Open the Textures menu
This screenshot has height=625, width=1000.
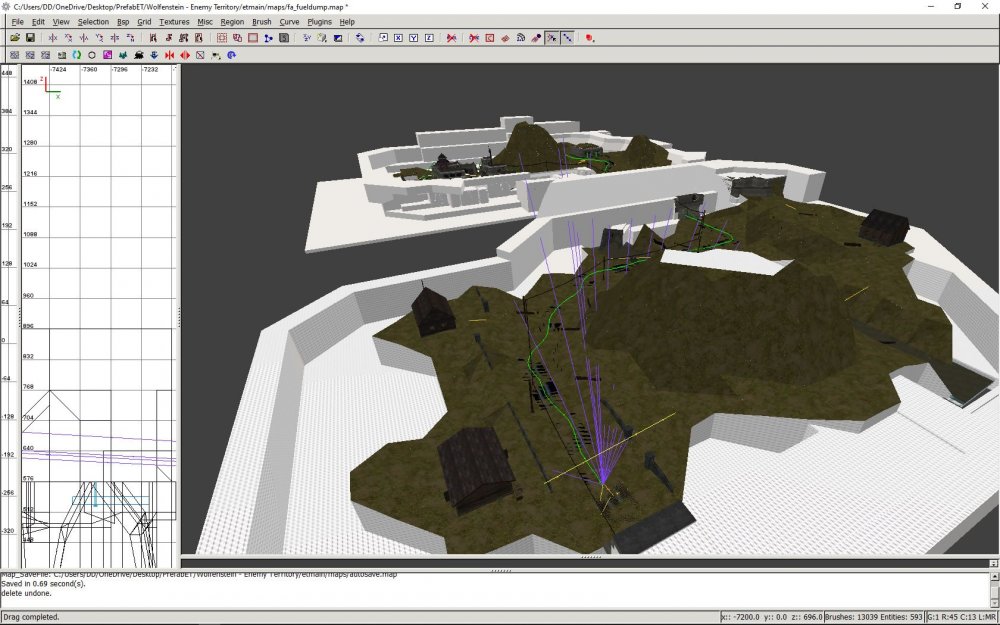(x=174, y=22)
